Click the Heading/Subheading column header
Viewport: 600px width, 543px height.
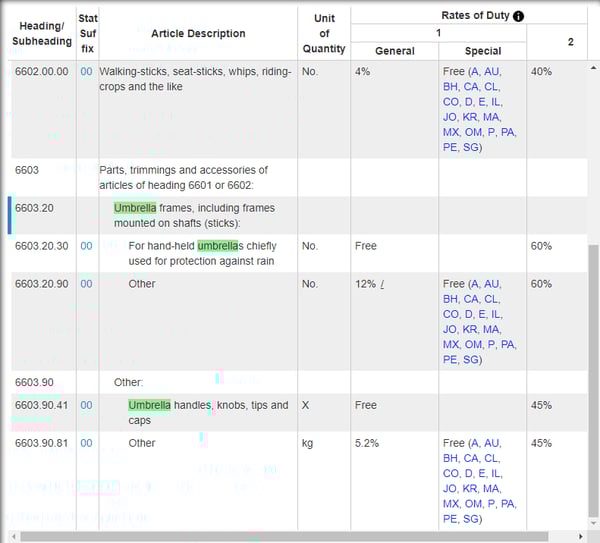(x=41, y=33)
